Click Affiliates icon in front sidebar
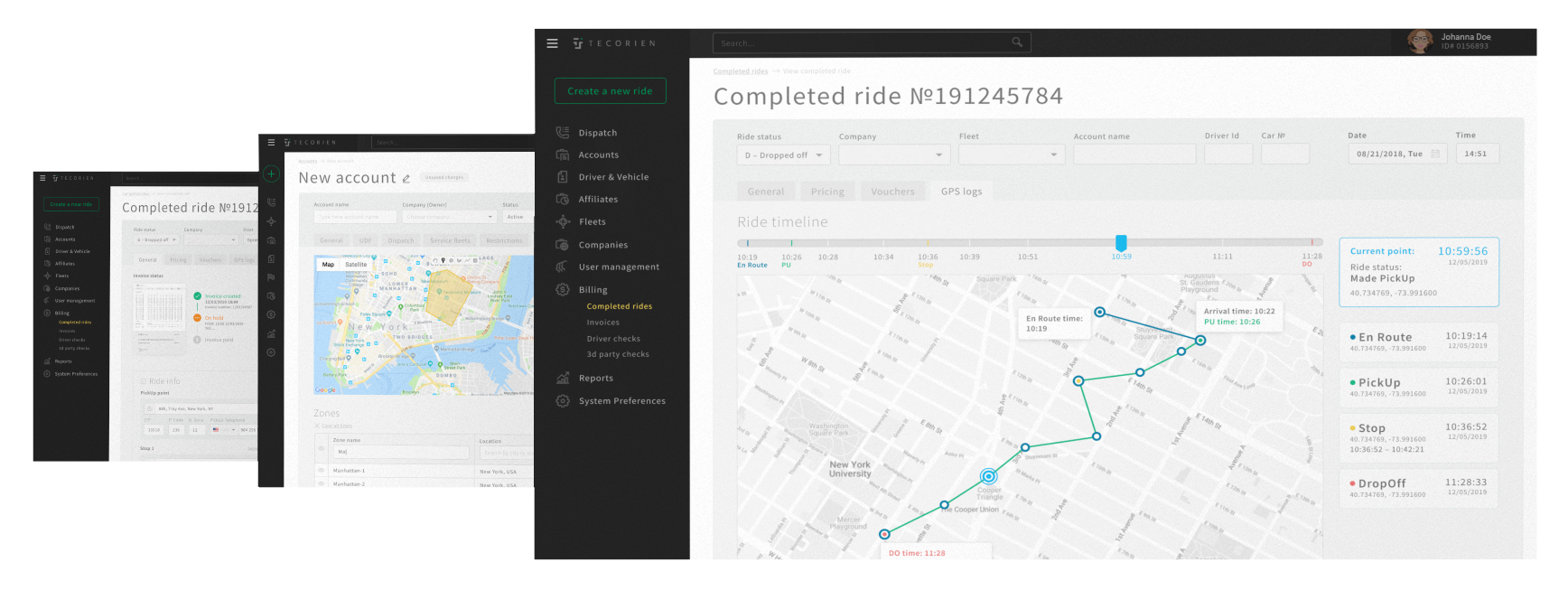Screen dimensions: 1568x590 pyautogui.click(x=563, y=199)
